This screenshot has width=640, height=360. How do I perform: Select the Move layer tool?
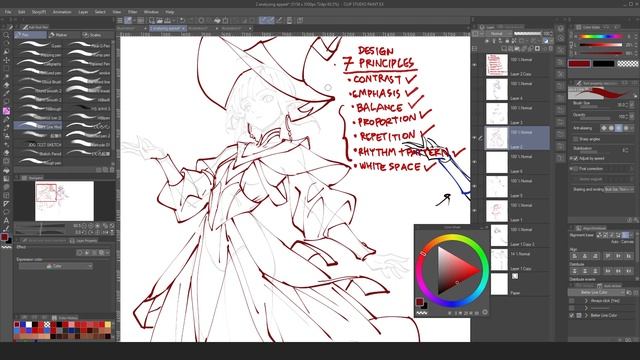[x=6, y=60]
